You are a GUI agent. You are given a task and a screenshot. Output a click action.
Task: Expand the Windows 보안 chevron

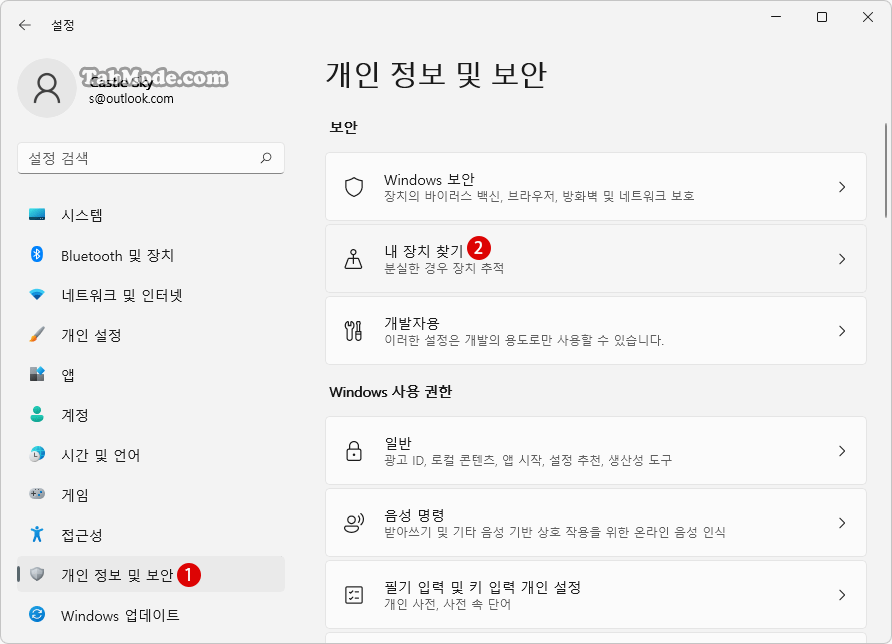point(842,187)
